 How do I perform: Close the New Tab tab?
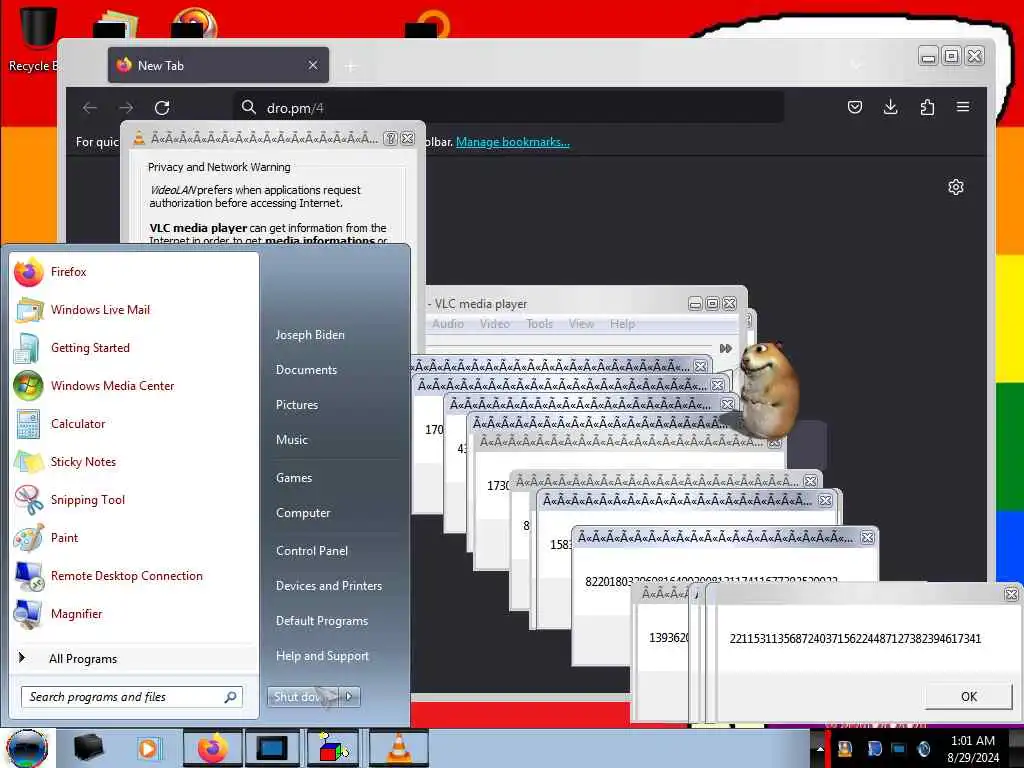point(313,65)
